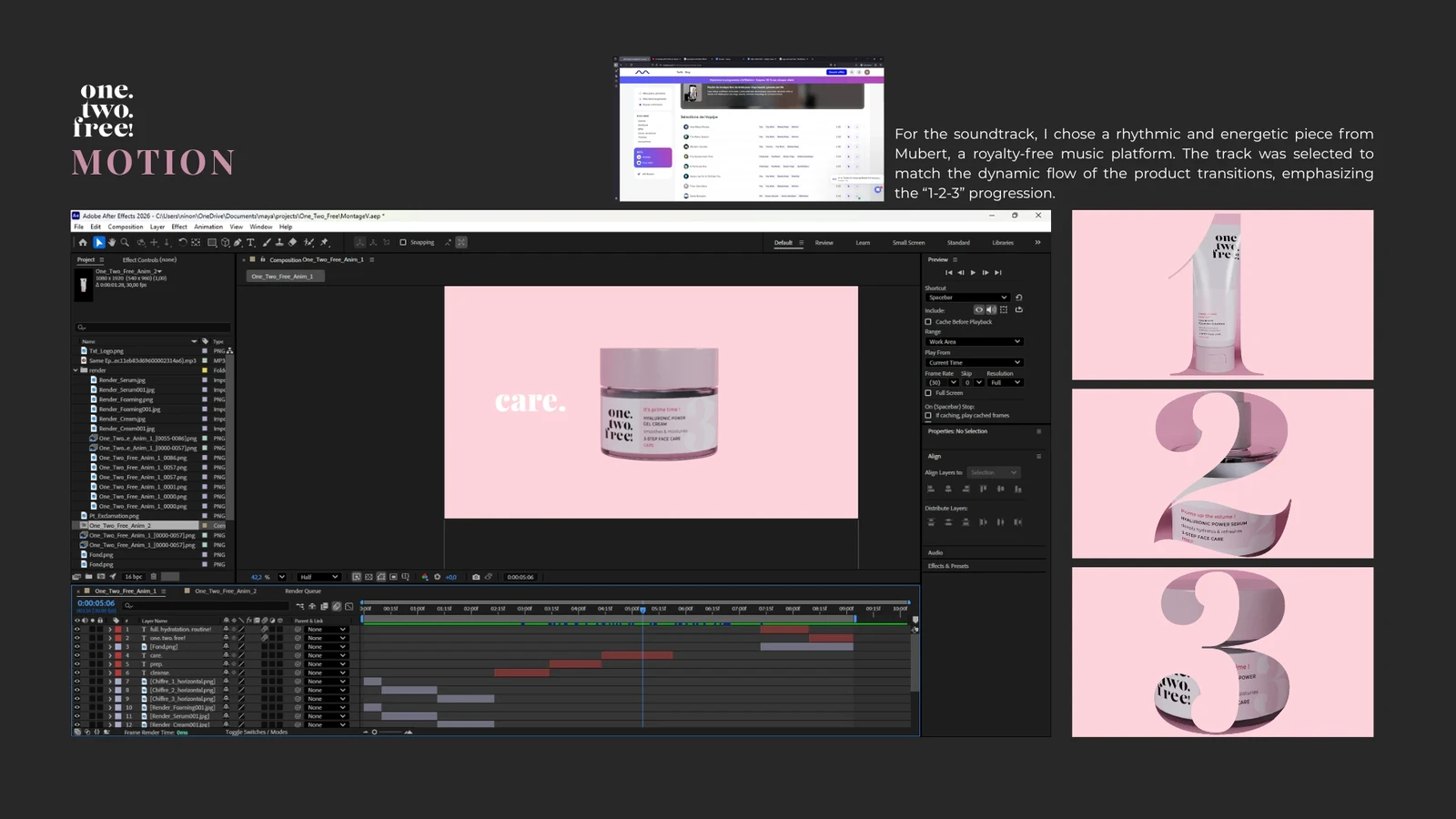
Task: Select the Puppet Pin tool
Action: pos(325,243)
